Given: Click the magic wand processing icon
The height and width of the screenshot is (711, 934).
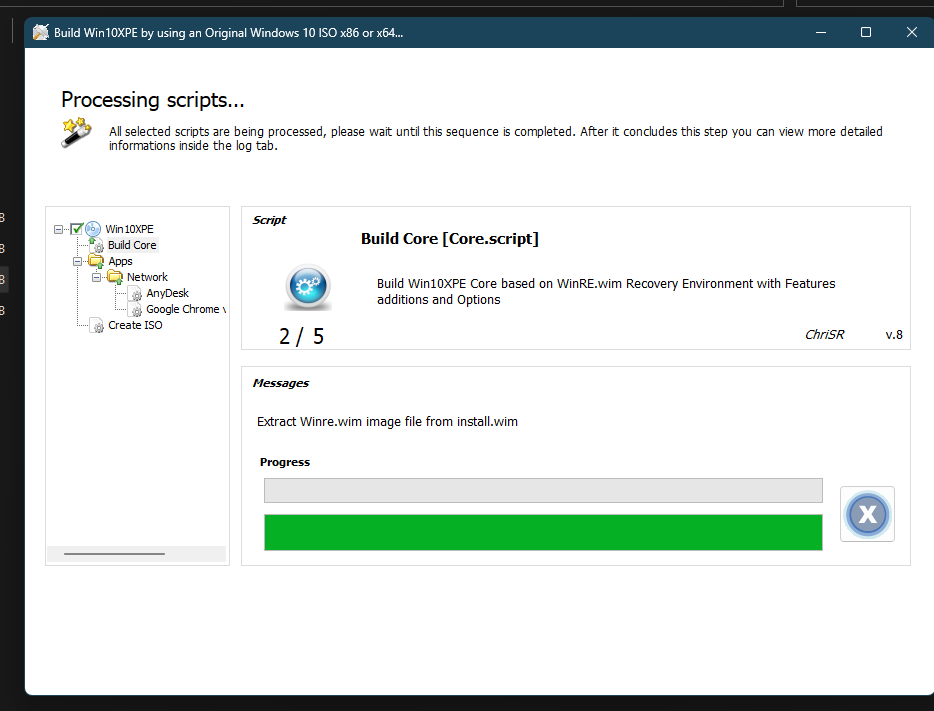Looking at the screenshot, I should 76,132.
